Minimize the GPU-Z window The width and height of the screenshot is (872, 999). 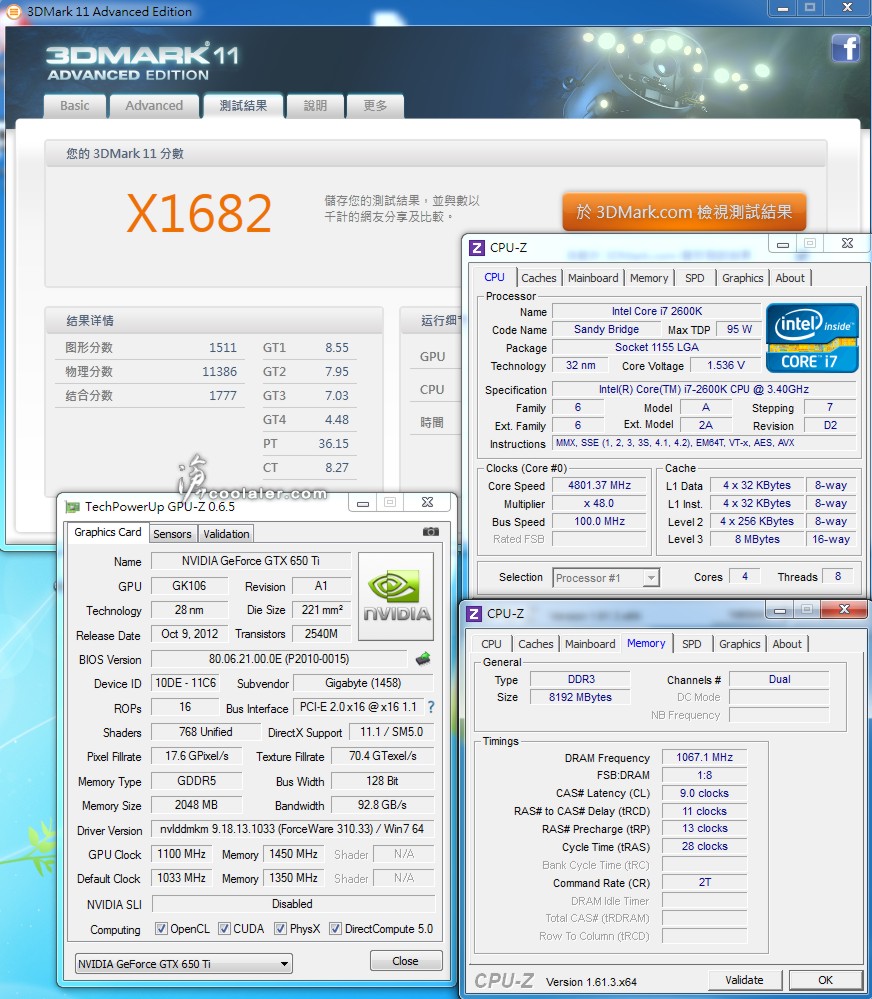click(363, 503)
